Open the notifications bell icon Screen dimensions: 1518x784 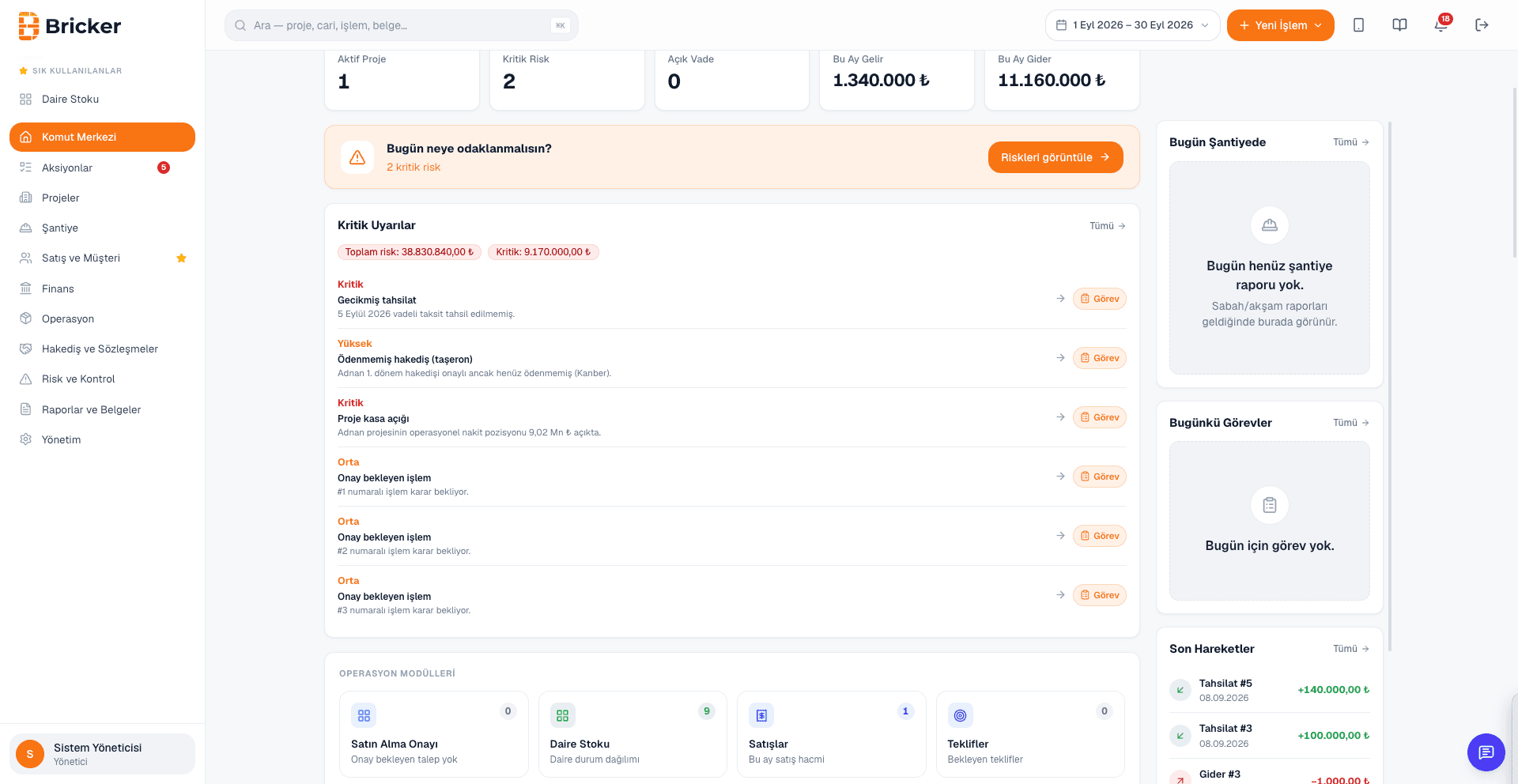click(1441, 25)
